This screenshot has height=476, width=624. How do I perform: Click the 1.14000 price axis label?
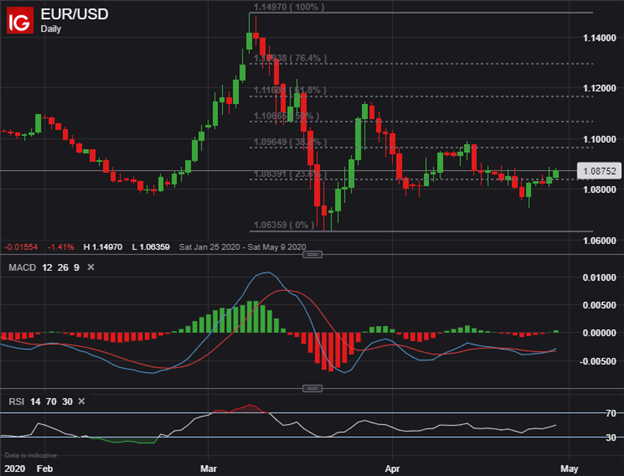click(x=599, y=38)
